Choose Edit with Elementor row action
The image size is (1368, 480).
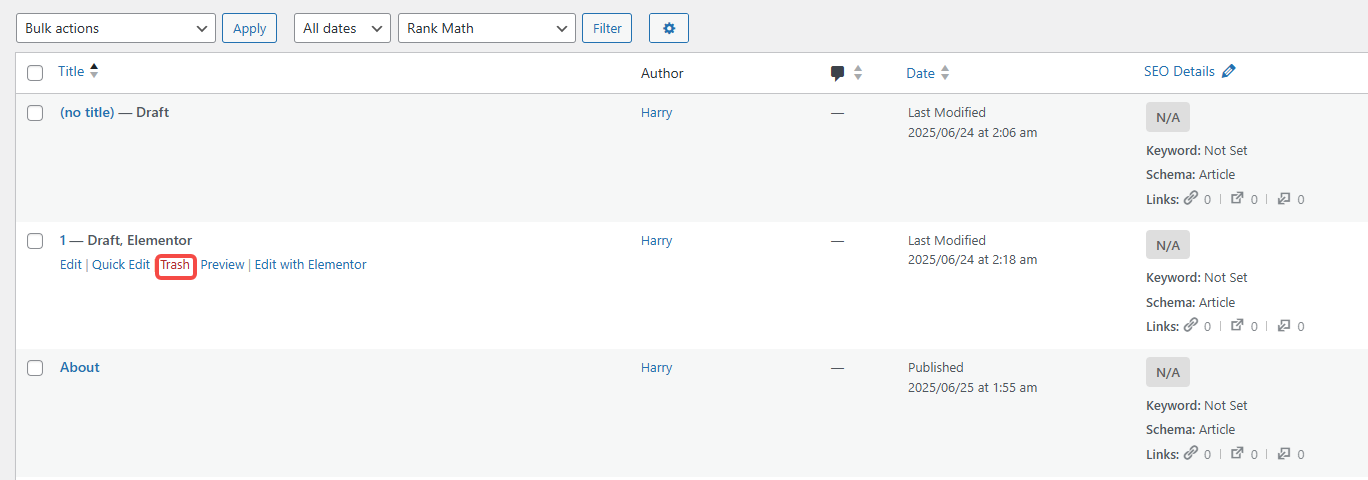(310, 265)
